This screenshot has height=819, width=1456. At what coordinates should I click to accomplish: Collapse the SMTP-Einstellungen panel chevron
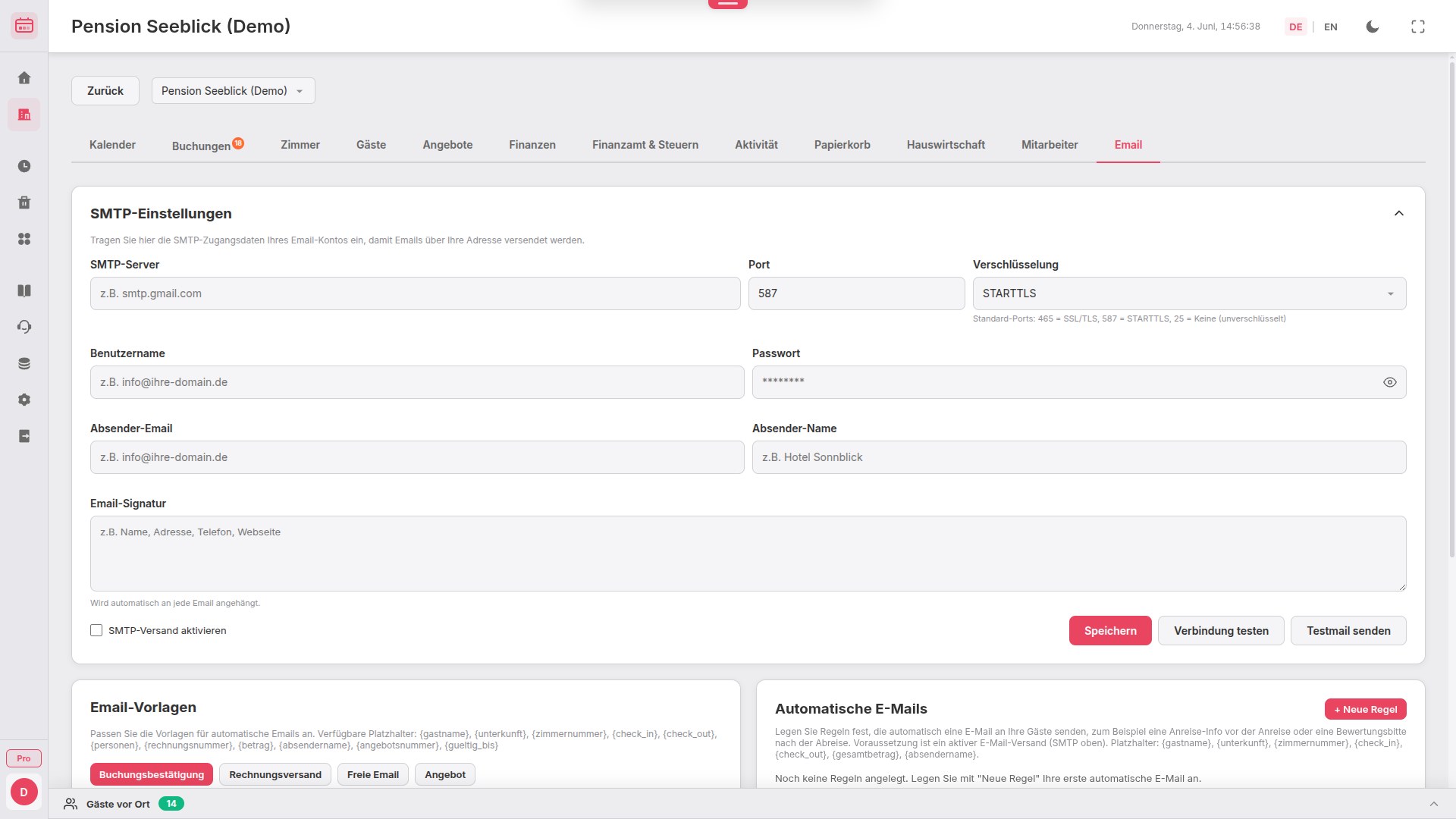pyautogui.click(x=1399, y=214)
